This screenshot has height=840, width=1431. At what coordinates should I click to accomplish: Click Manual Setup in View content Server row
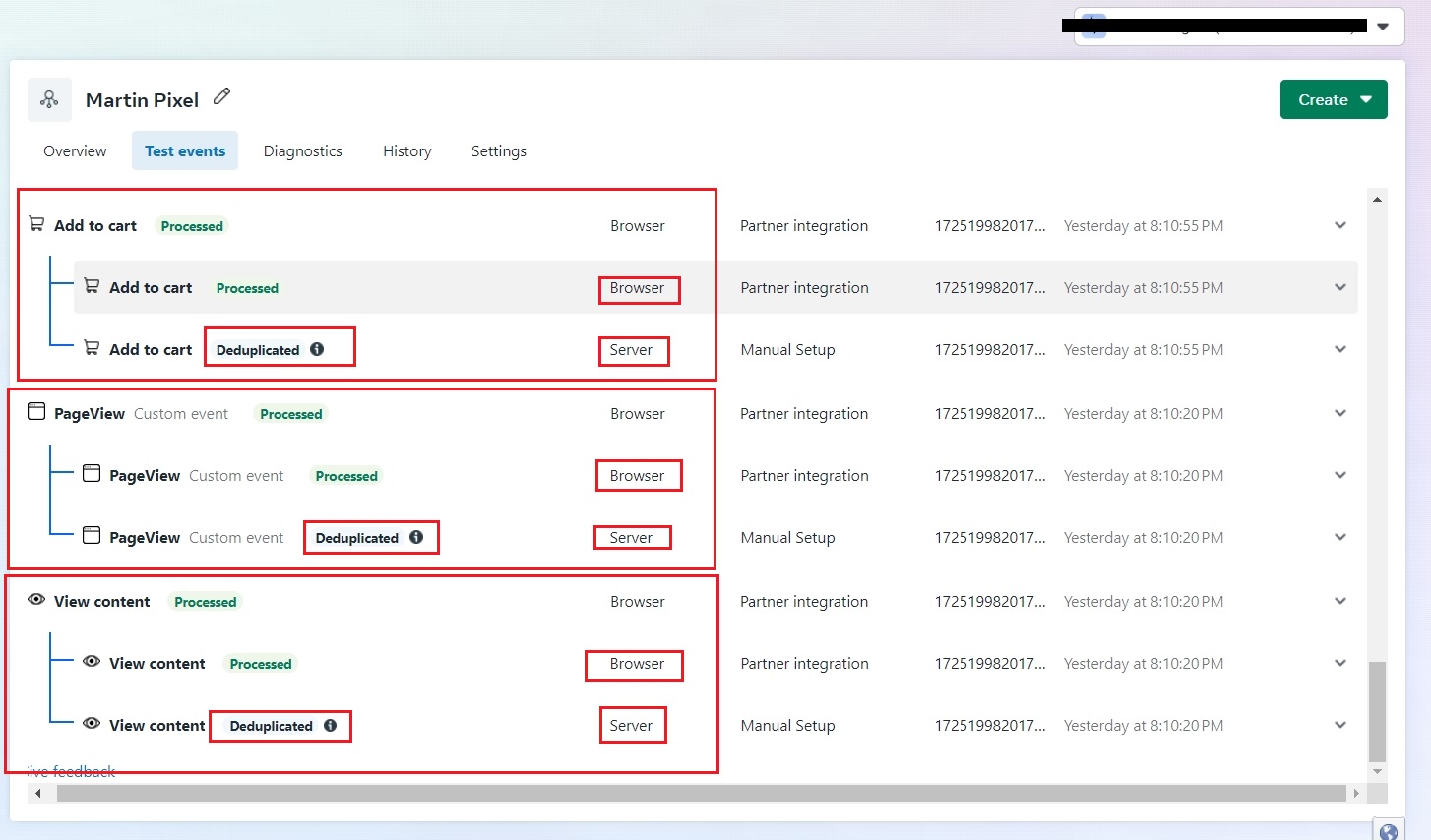tap(787, 726)
